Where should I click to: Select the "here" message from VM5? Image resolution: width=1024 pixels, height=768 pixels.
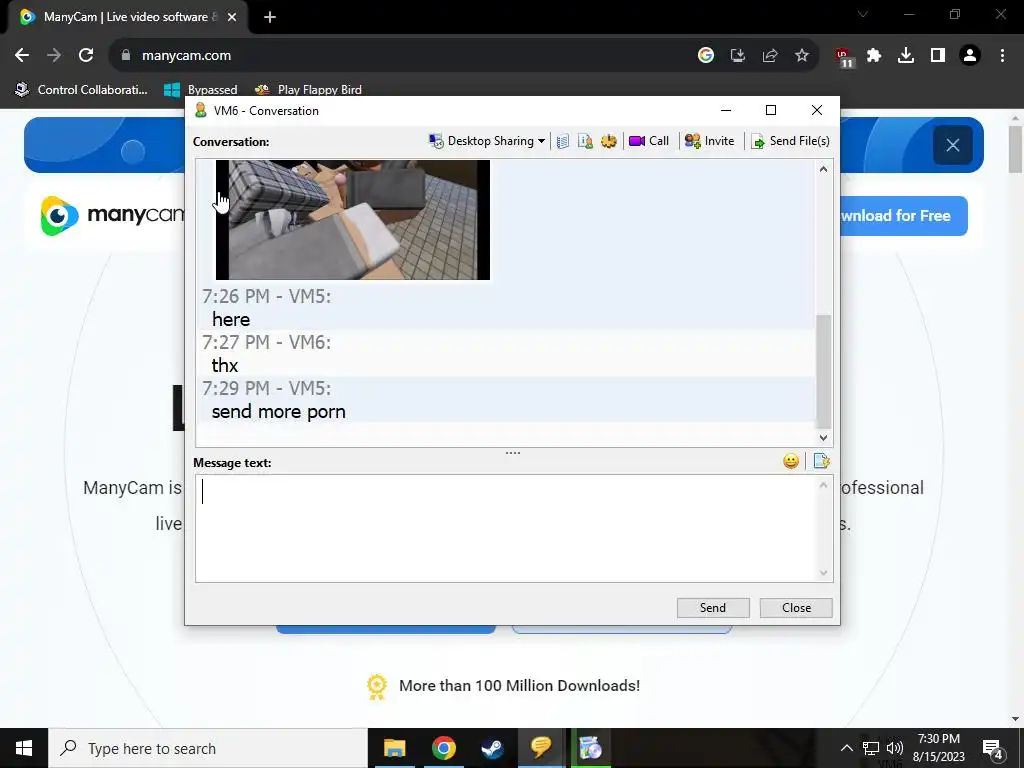pyautogui.click(x=231, y=319)
